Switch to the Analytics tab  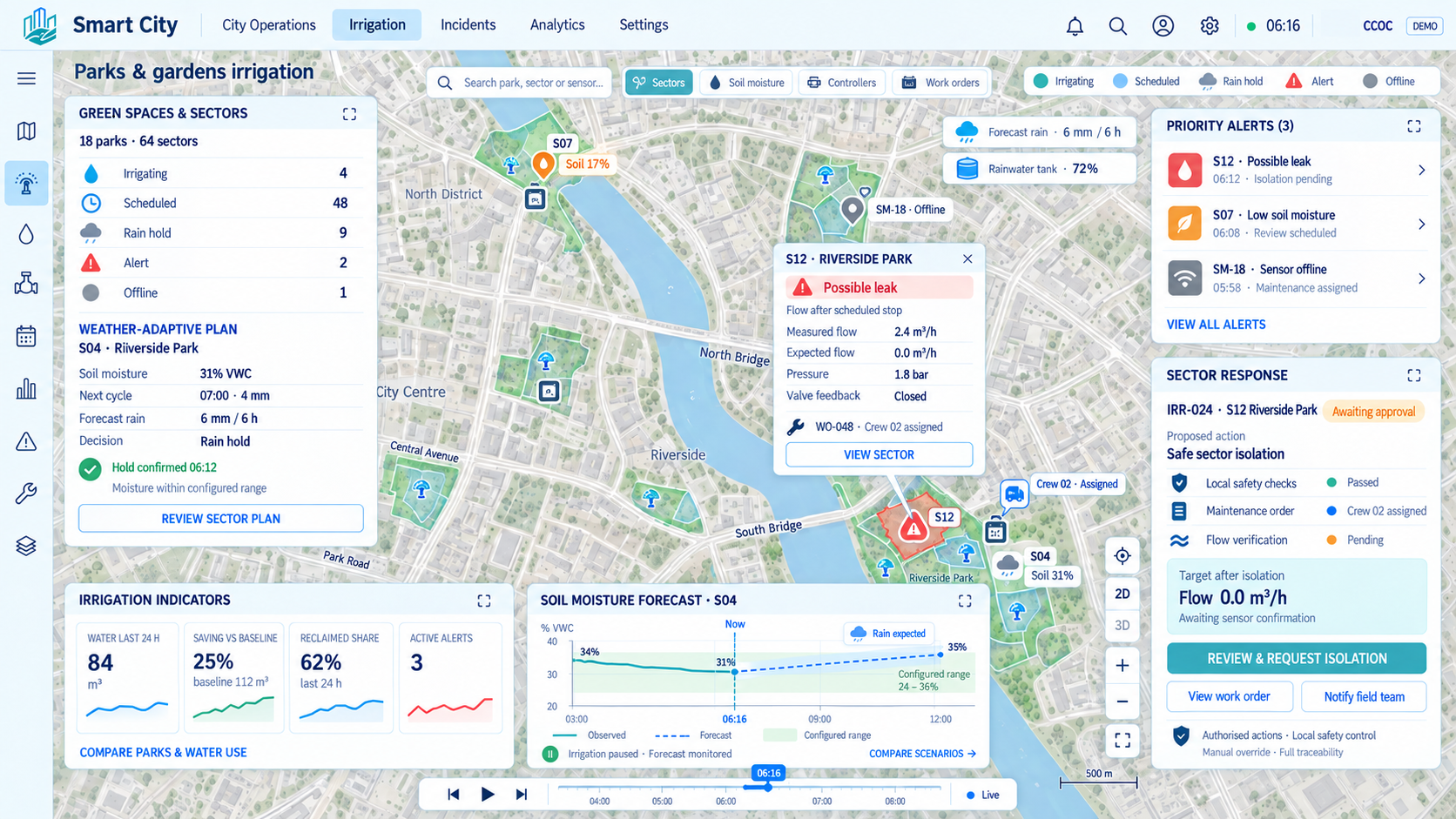point(557,25)
